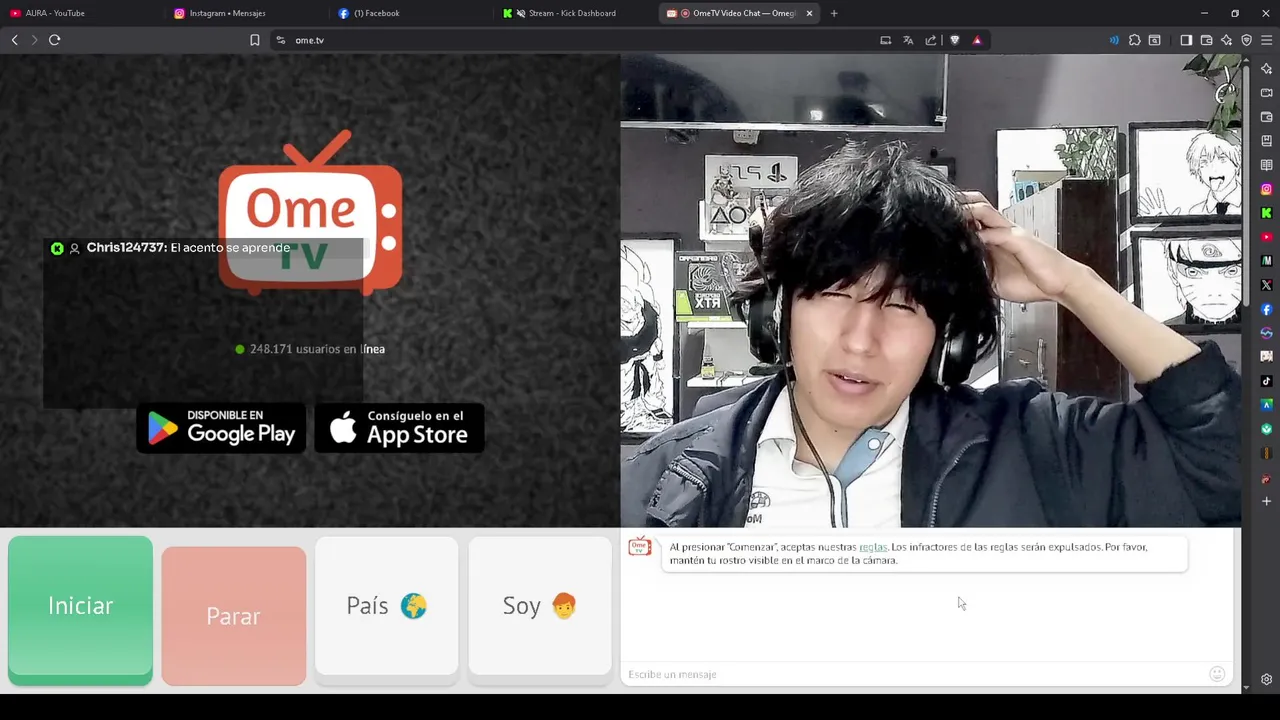Open the Extensions puzzle icon
The height and width of the screenshot is (720, 1280).
(x=1134, y=40)
